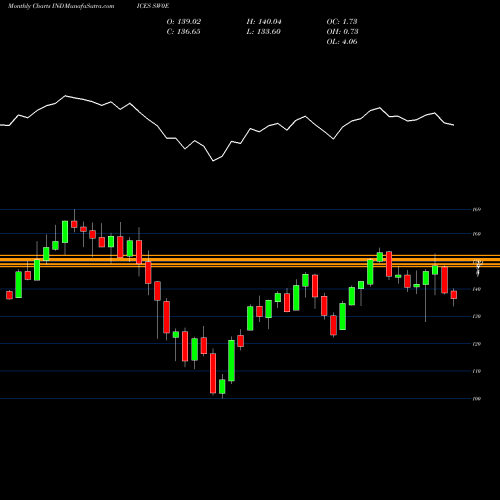Screen dimensions: 500x500
Task: Click the OC: 1.73 reading
Action: coord(342,22)
